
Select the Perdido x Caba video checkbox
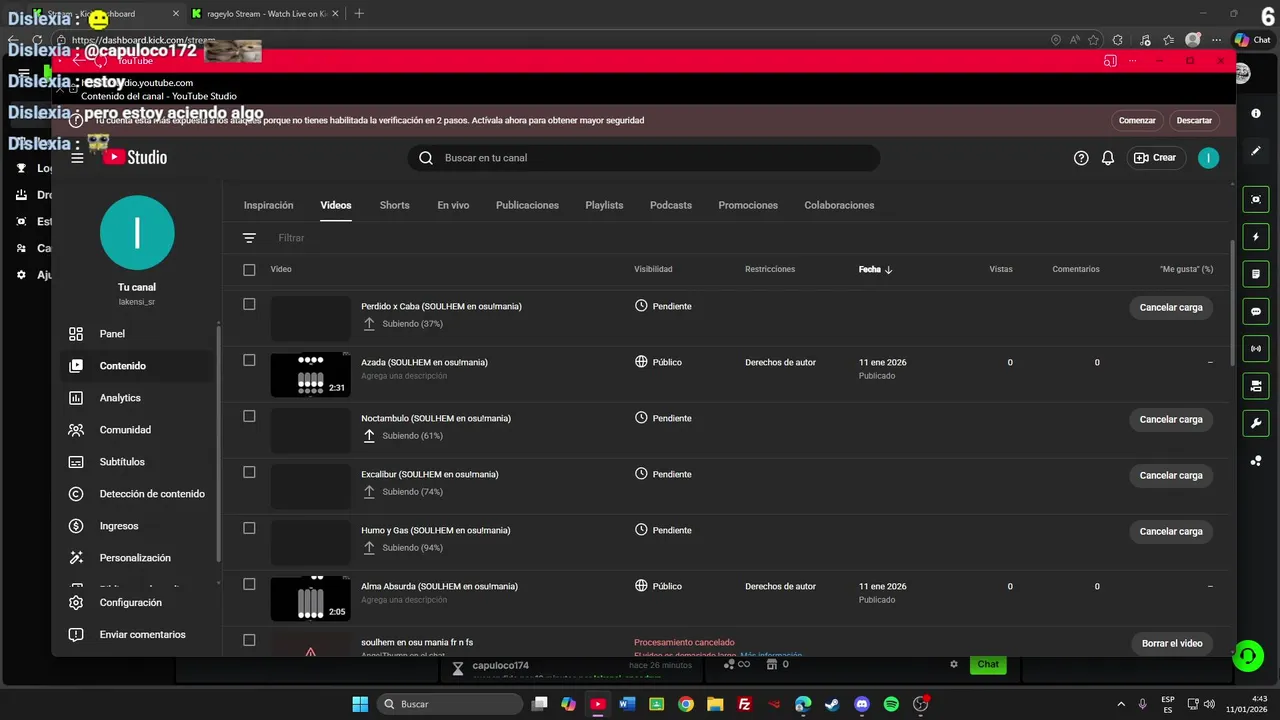(249, 304)
